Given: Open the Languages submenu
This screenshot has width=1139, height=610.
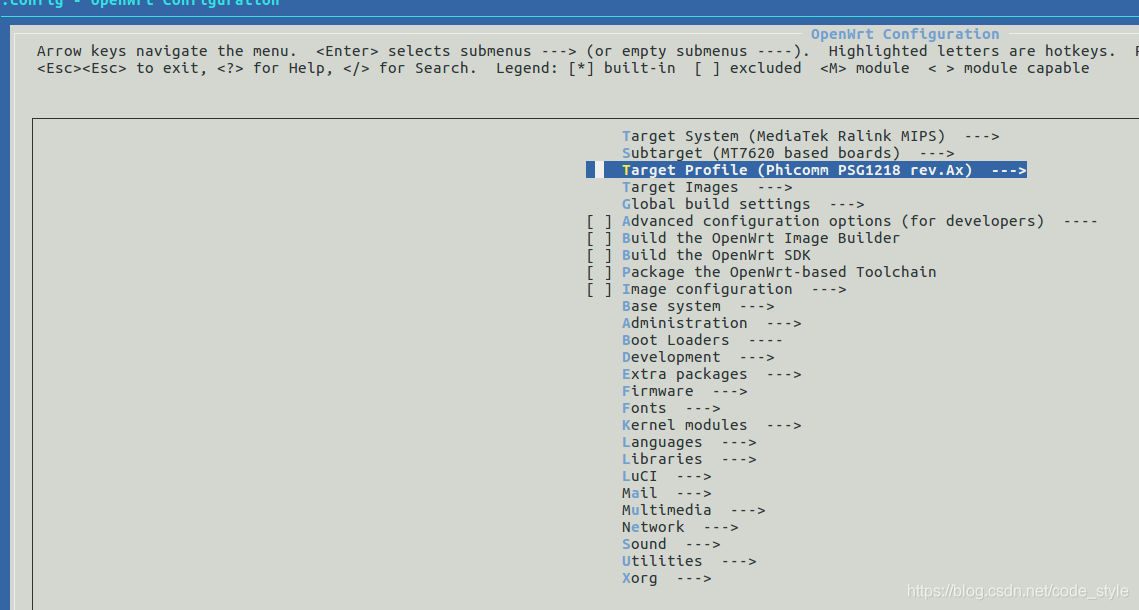Looking at the screenshot, I should pos(689,442).
